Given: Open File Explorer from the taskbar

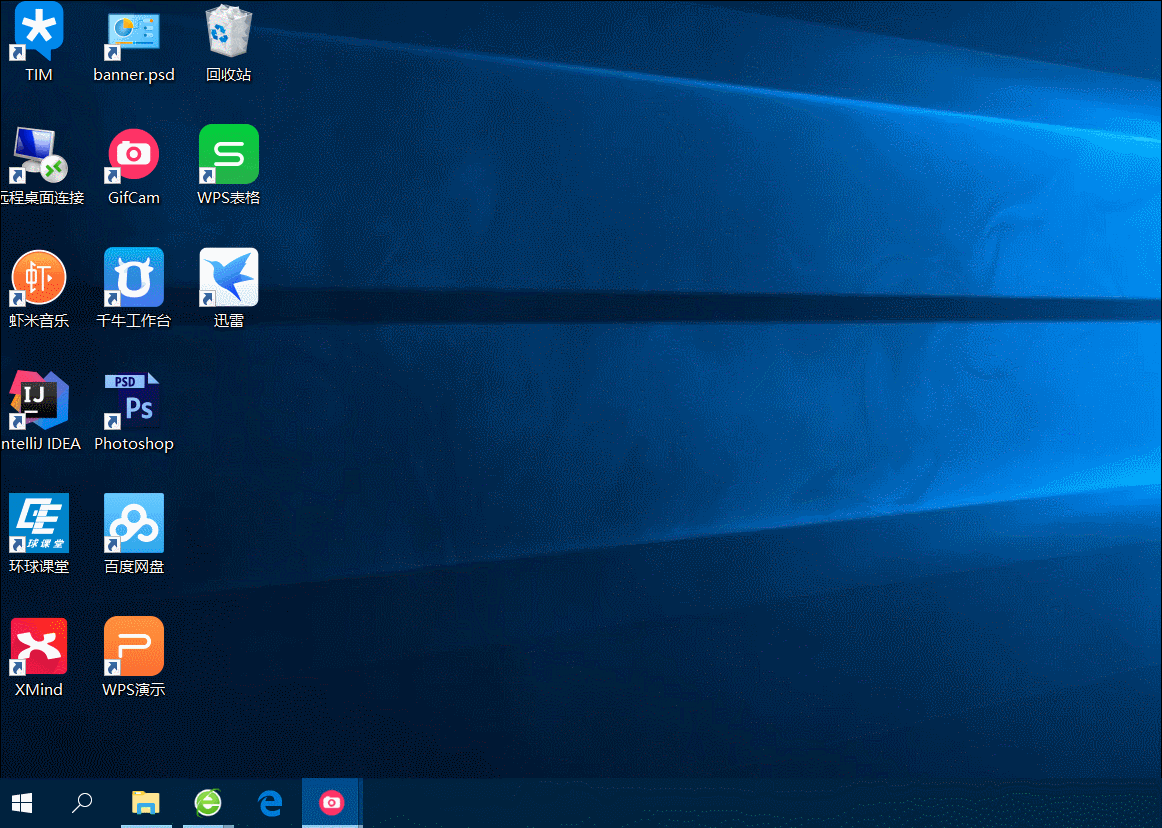Looking at the screenshot, I should tap(146, 803).
